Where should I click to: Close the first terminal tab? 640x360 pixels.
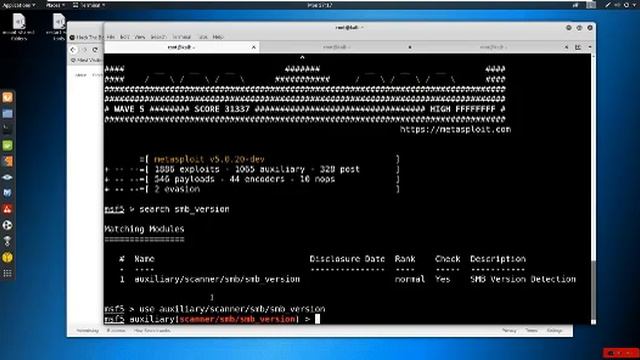click(253, 47)
